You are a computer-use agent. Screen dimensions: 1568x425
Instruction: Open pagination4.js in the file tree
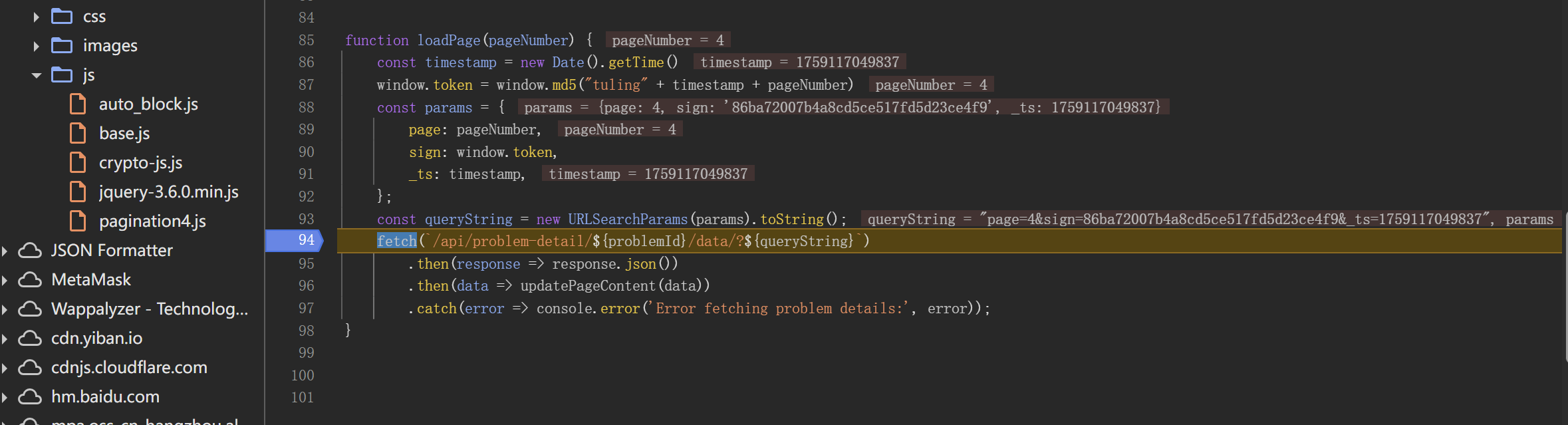(152, 221)
